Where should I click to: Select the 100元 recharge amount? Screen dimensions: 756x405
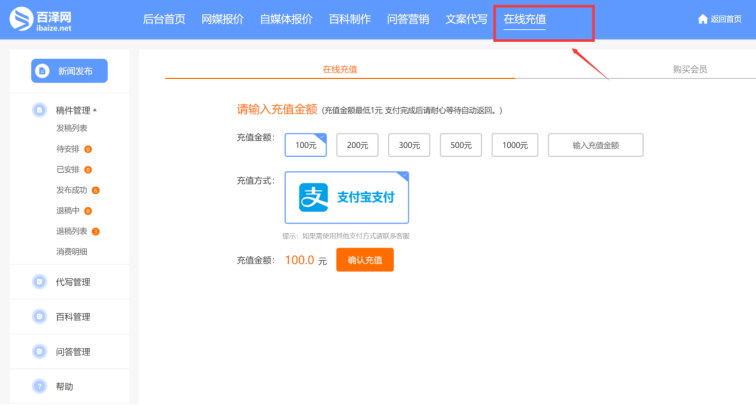[305, 145]
